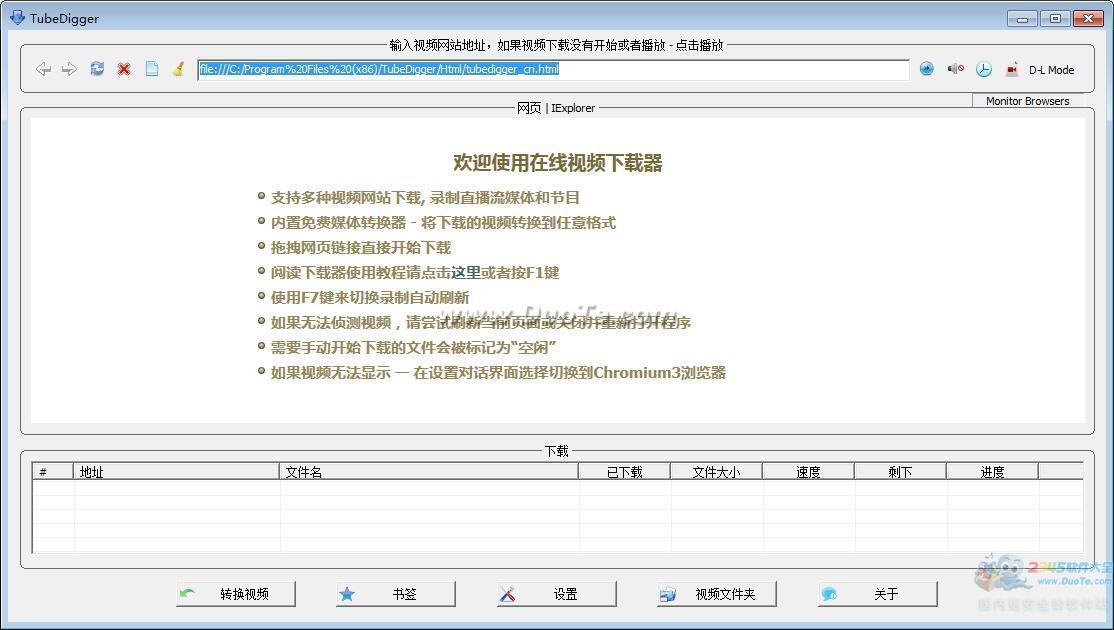The height and width of the screenshot is (630, 1114).
Task: Open a blank new page icon
Action: pos(151,69)
